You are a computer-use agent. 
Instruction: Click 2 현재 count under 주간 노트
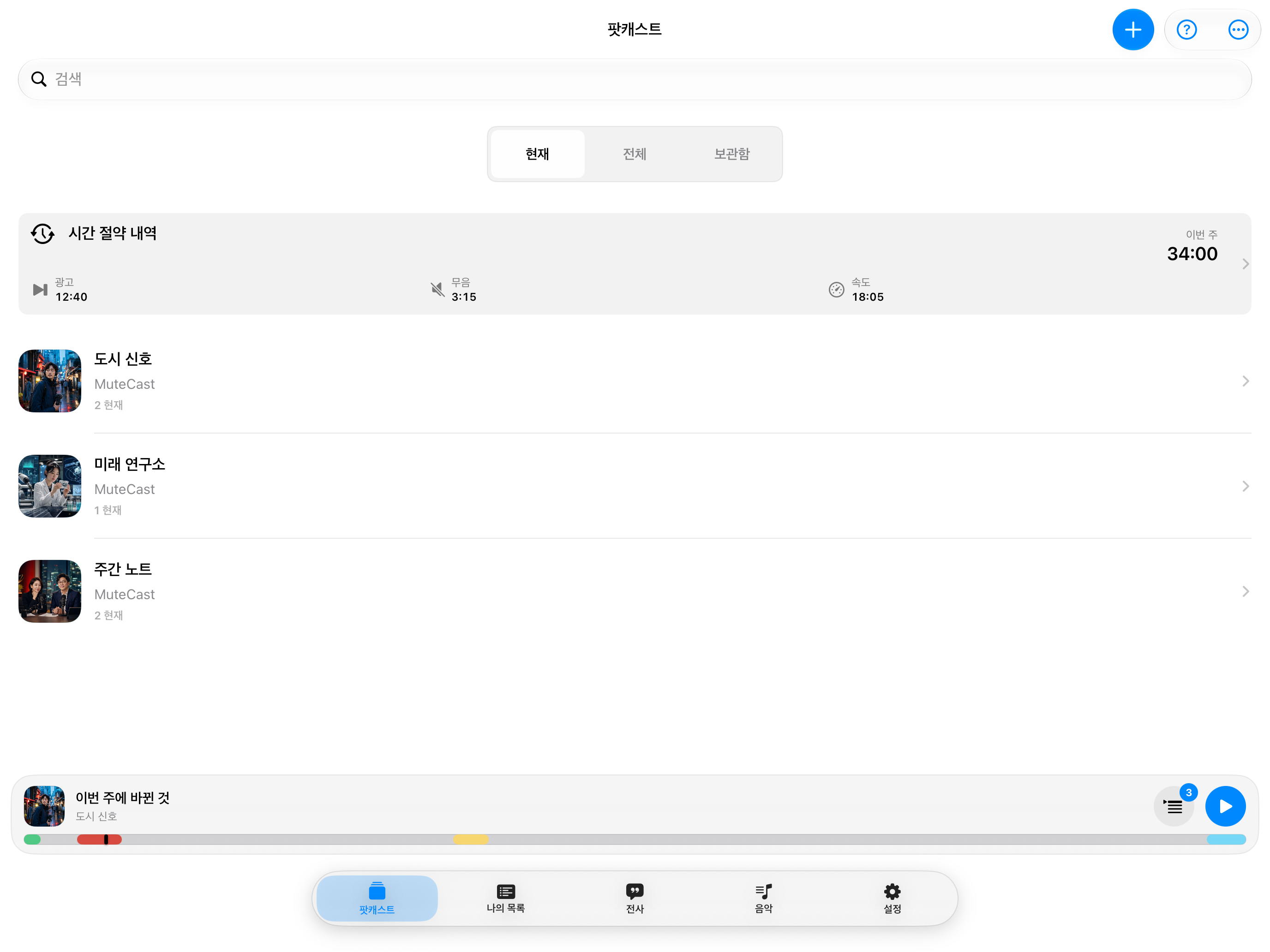pos(108,615)
